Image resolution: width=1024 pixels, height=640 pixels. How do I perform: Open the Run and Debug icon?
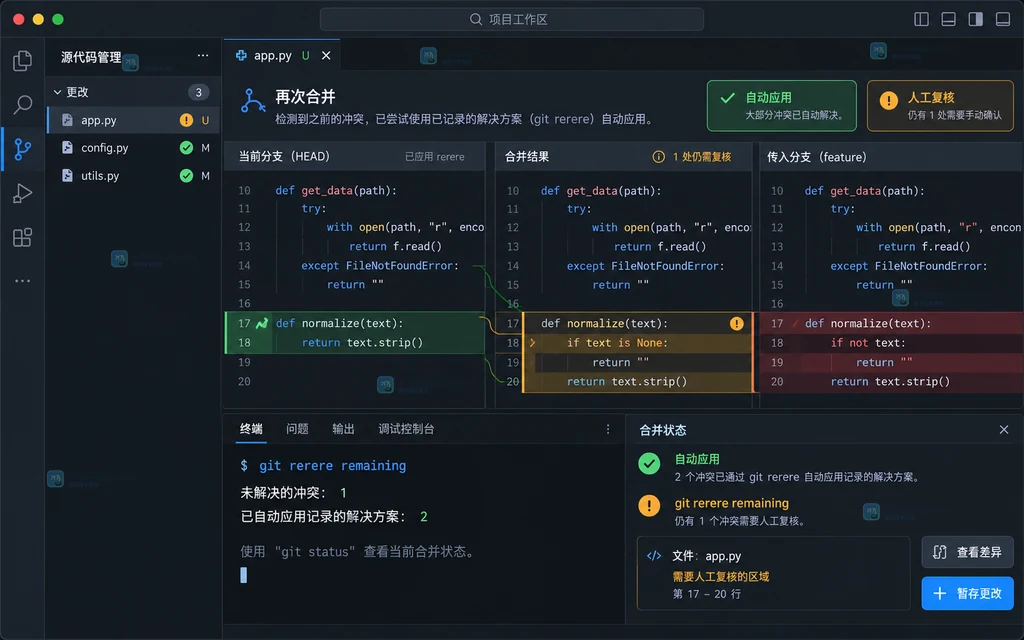click(22, 193)
